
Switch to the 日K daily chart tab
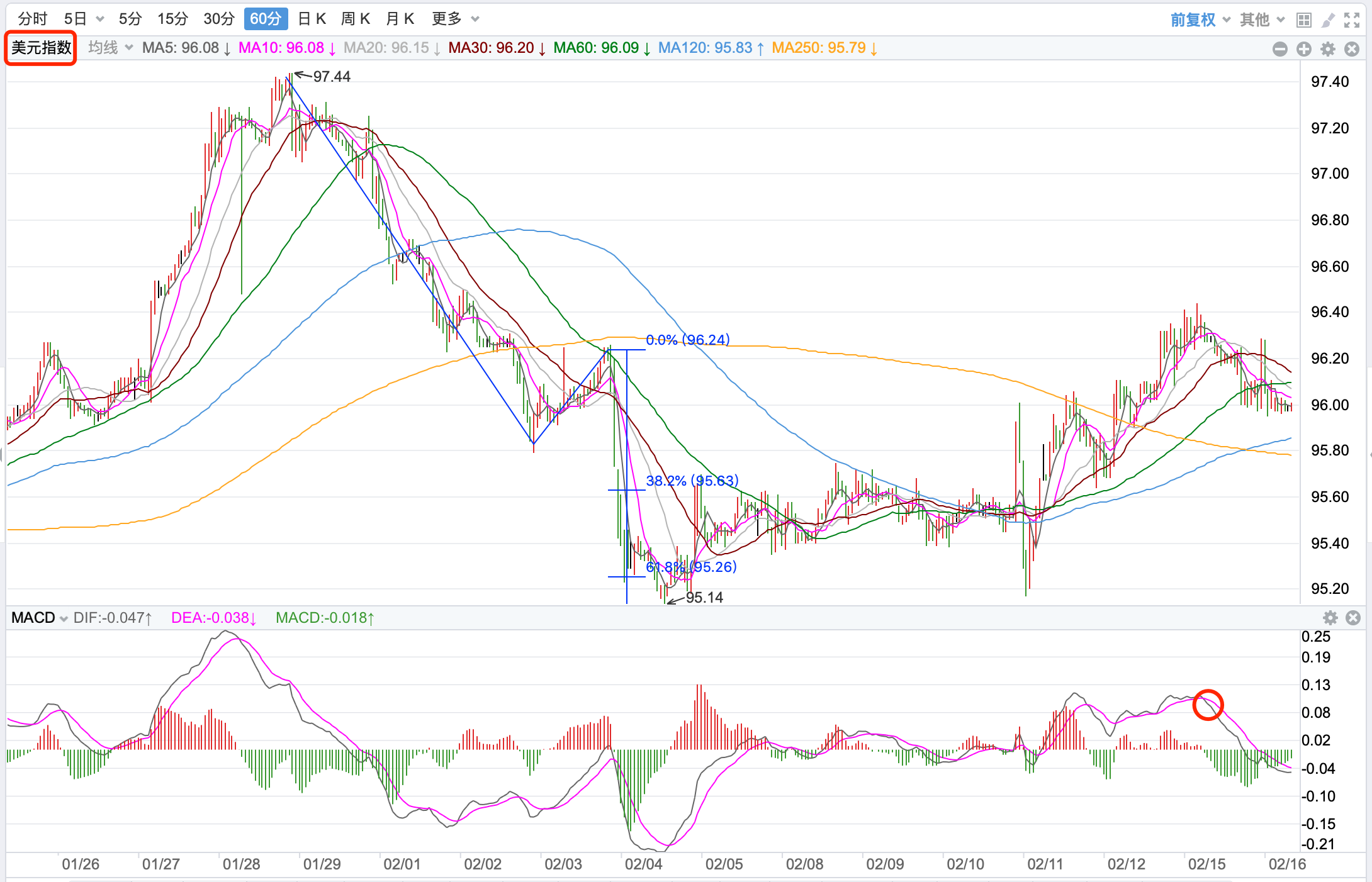(x=312, y=19)
